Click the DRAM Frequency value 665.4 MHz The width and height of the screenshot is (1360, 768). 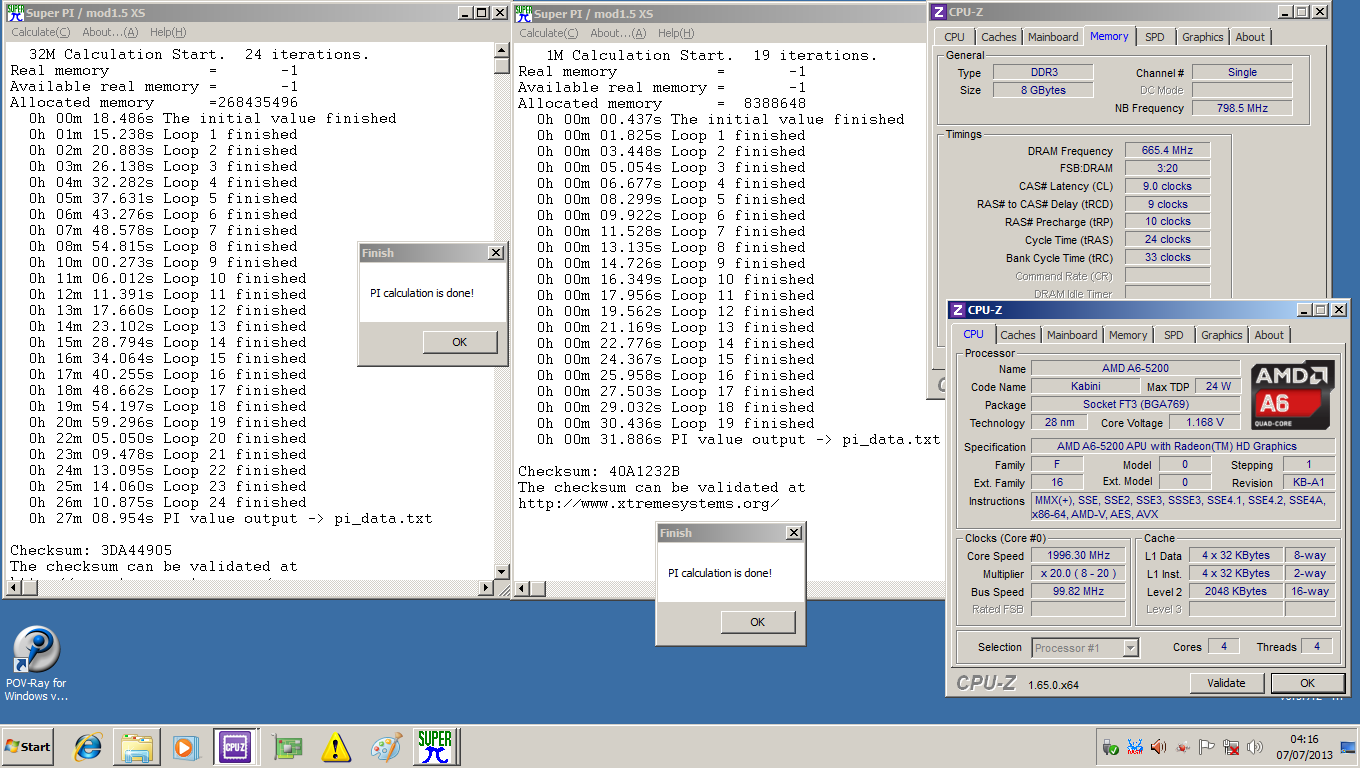1167,150
